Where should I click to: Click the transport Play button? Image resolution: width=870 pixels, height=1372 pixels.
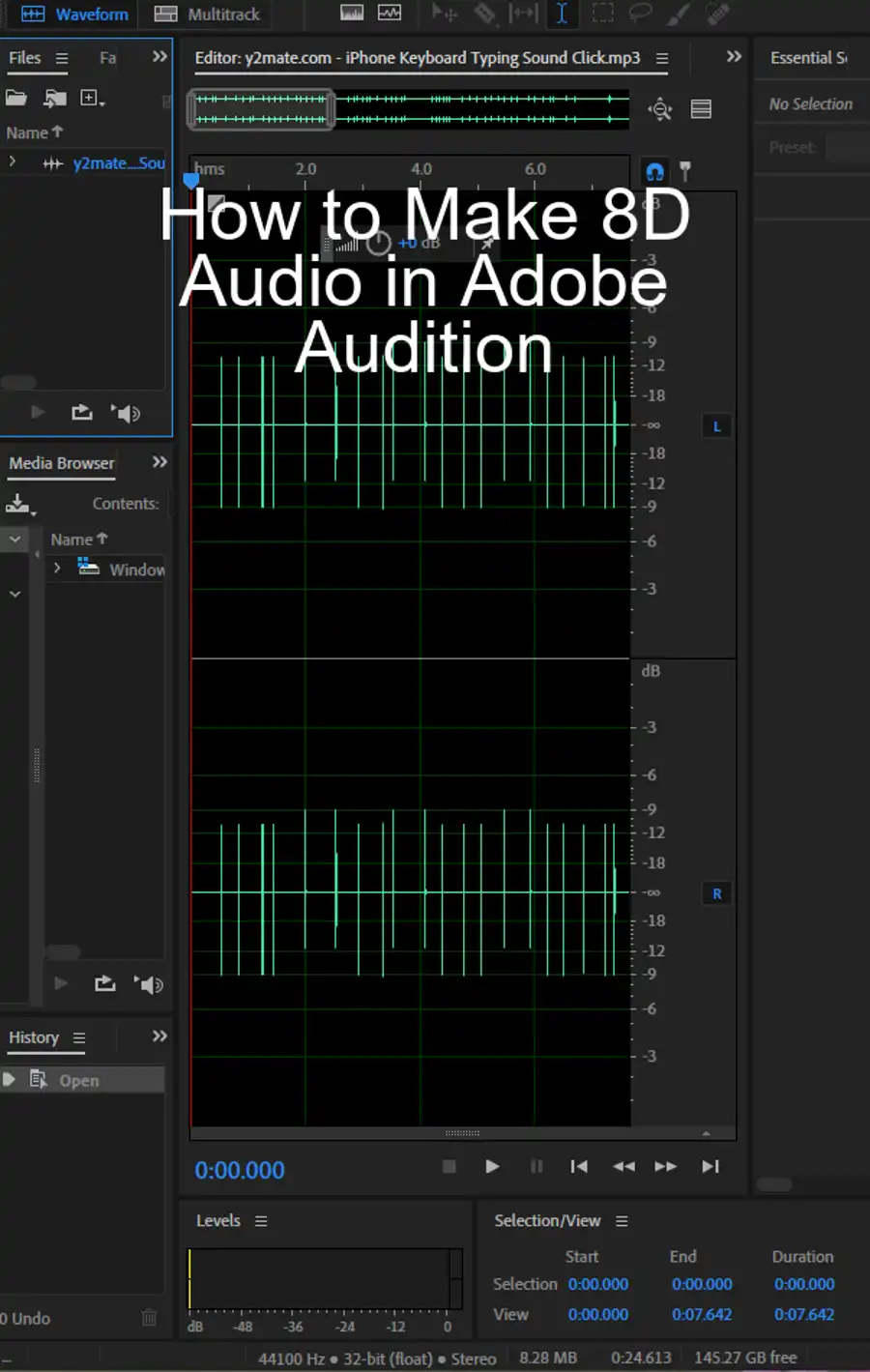pyautogui.click(x=492, y=1166)
